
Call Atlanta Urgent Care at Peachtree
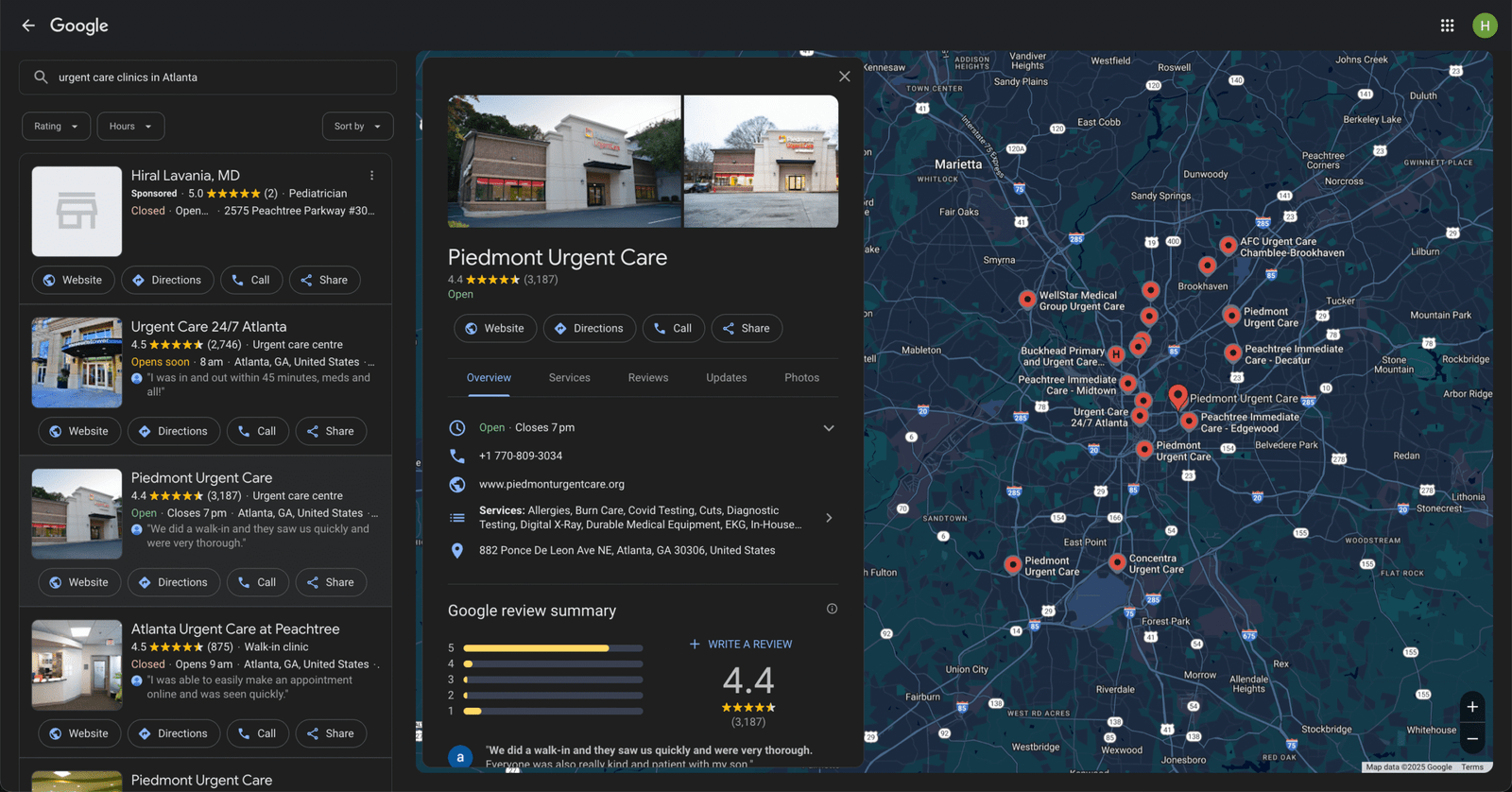tap(258, 733)
